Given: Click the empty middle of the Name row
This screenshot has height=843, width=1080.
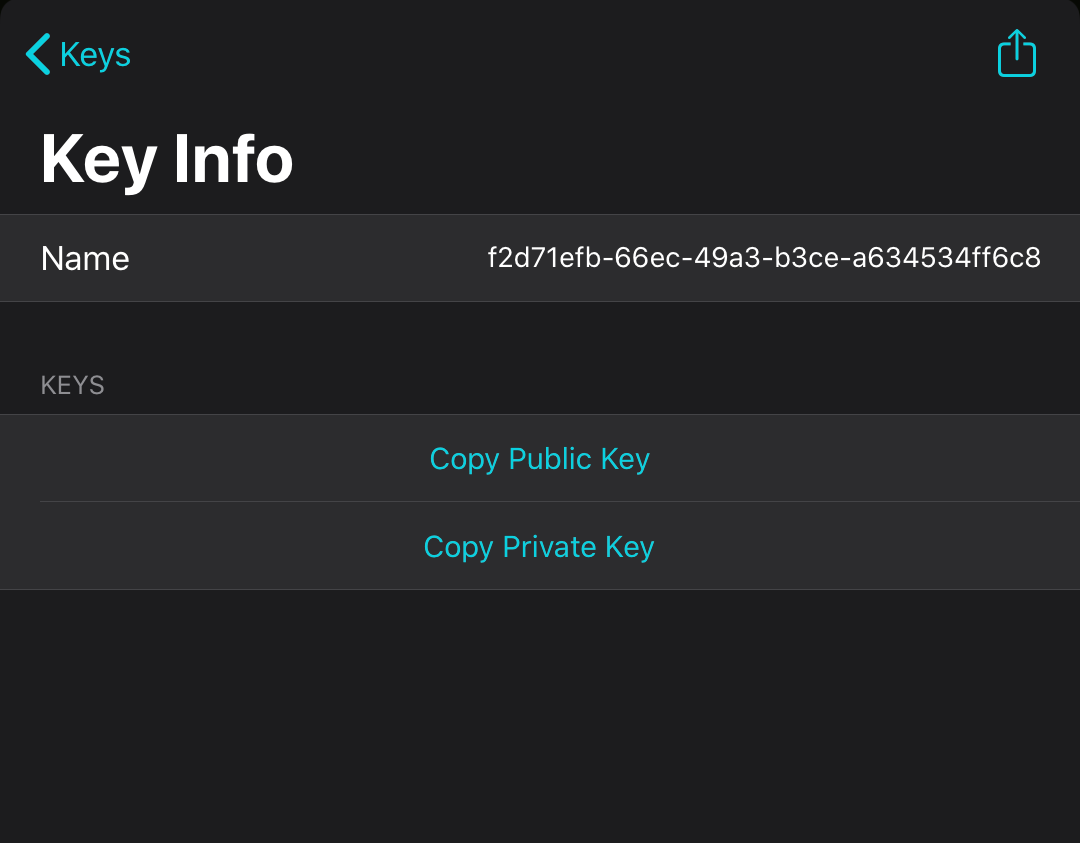Looking at the screenshot, I should 300,259.
